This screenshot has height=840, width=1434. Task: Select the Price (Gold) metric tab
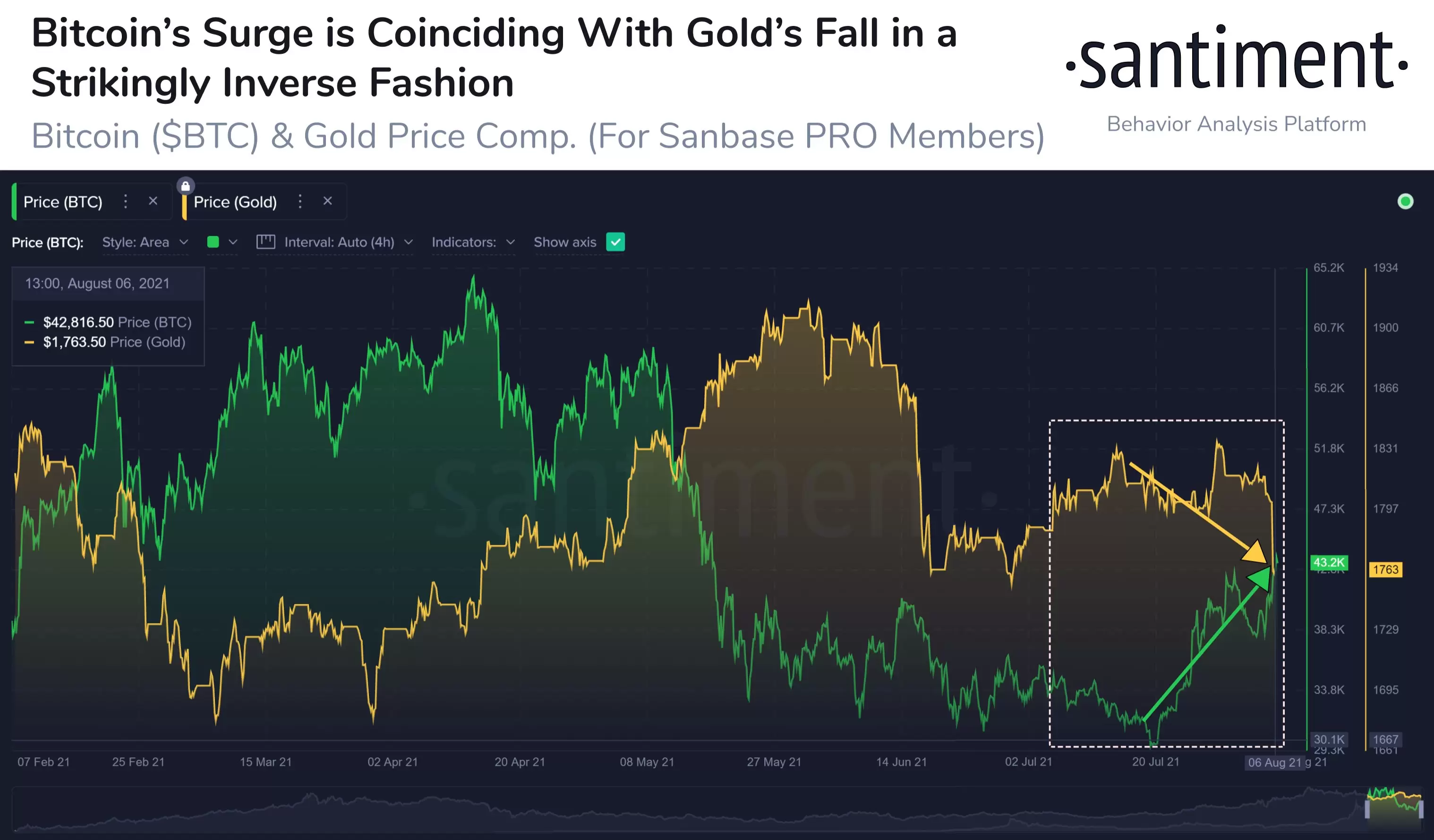click(235, 202)
